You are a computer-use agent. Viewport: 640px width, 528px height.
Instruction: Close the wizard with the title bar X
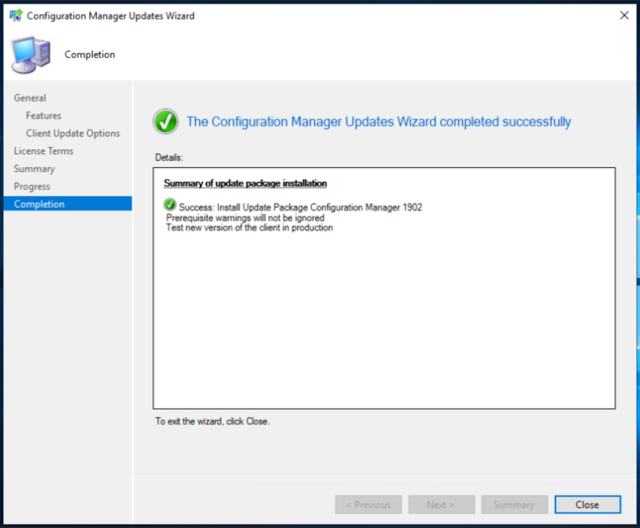tap(624, 16)
